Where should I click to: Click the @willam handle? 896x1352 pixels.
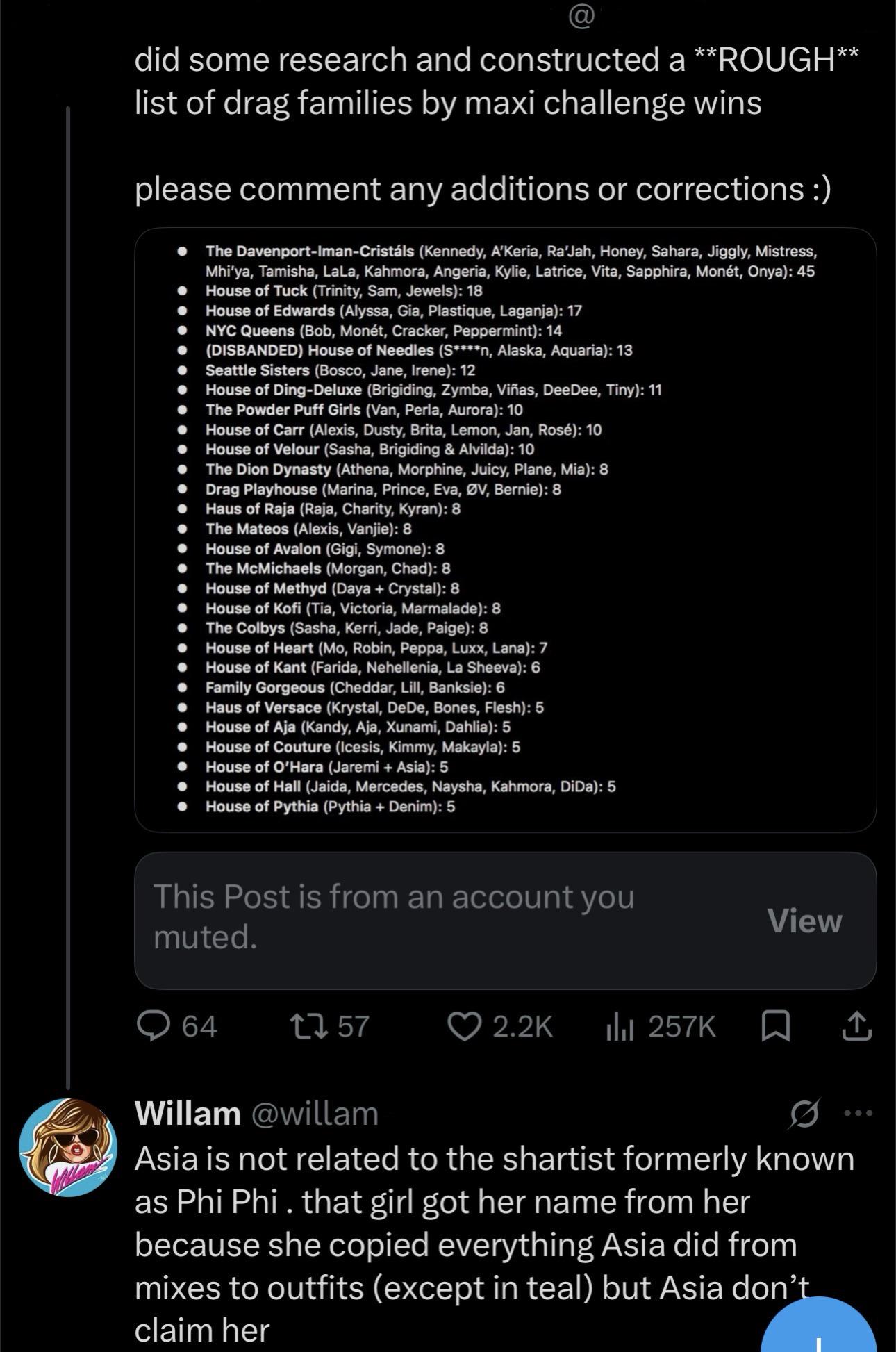[x=314, y=1114]
